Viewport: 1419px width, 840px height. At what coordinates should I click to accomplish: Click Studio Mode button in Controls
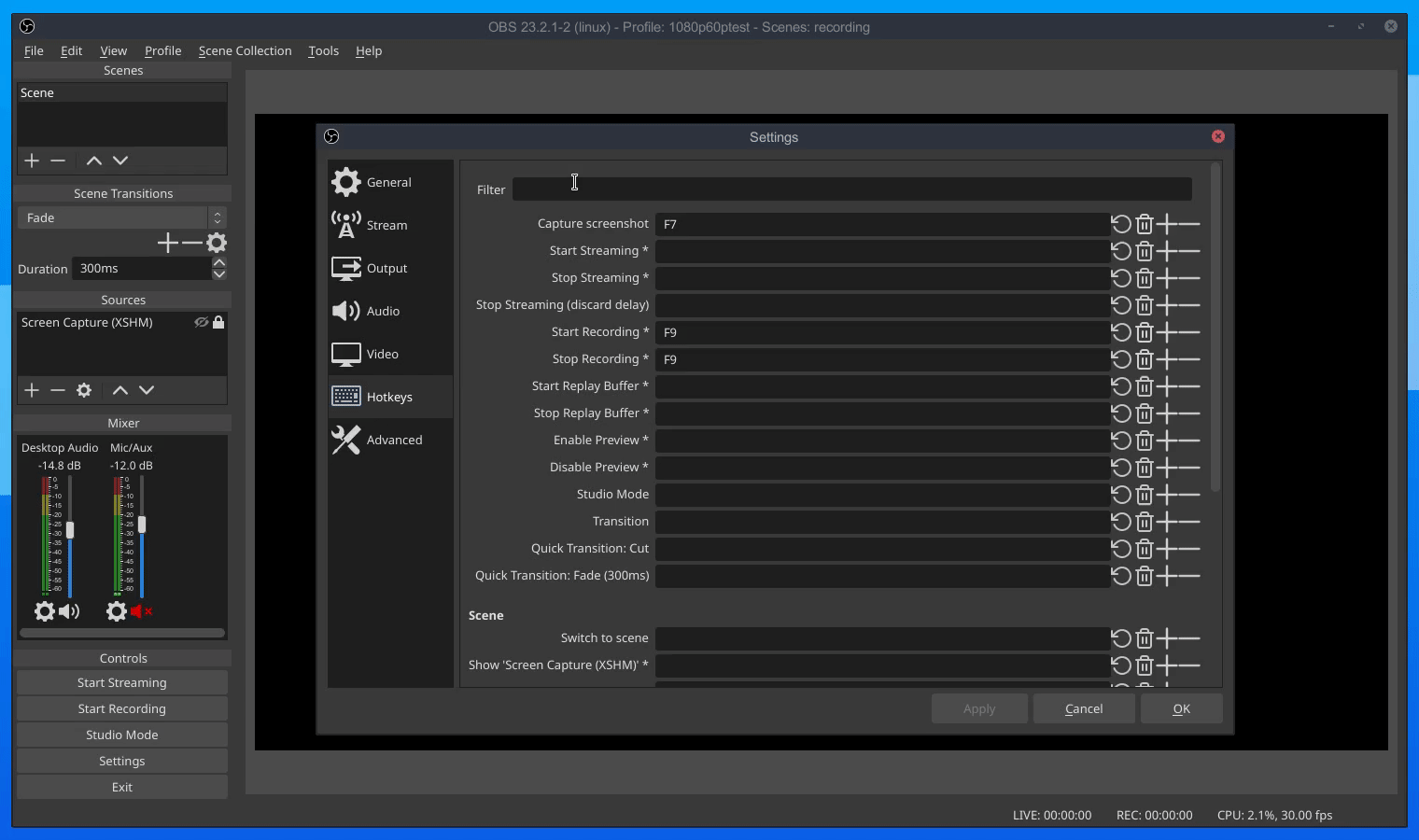click(122, 735)
